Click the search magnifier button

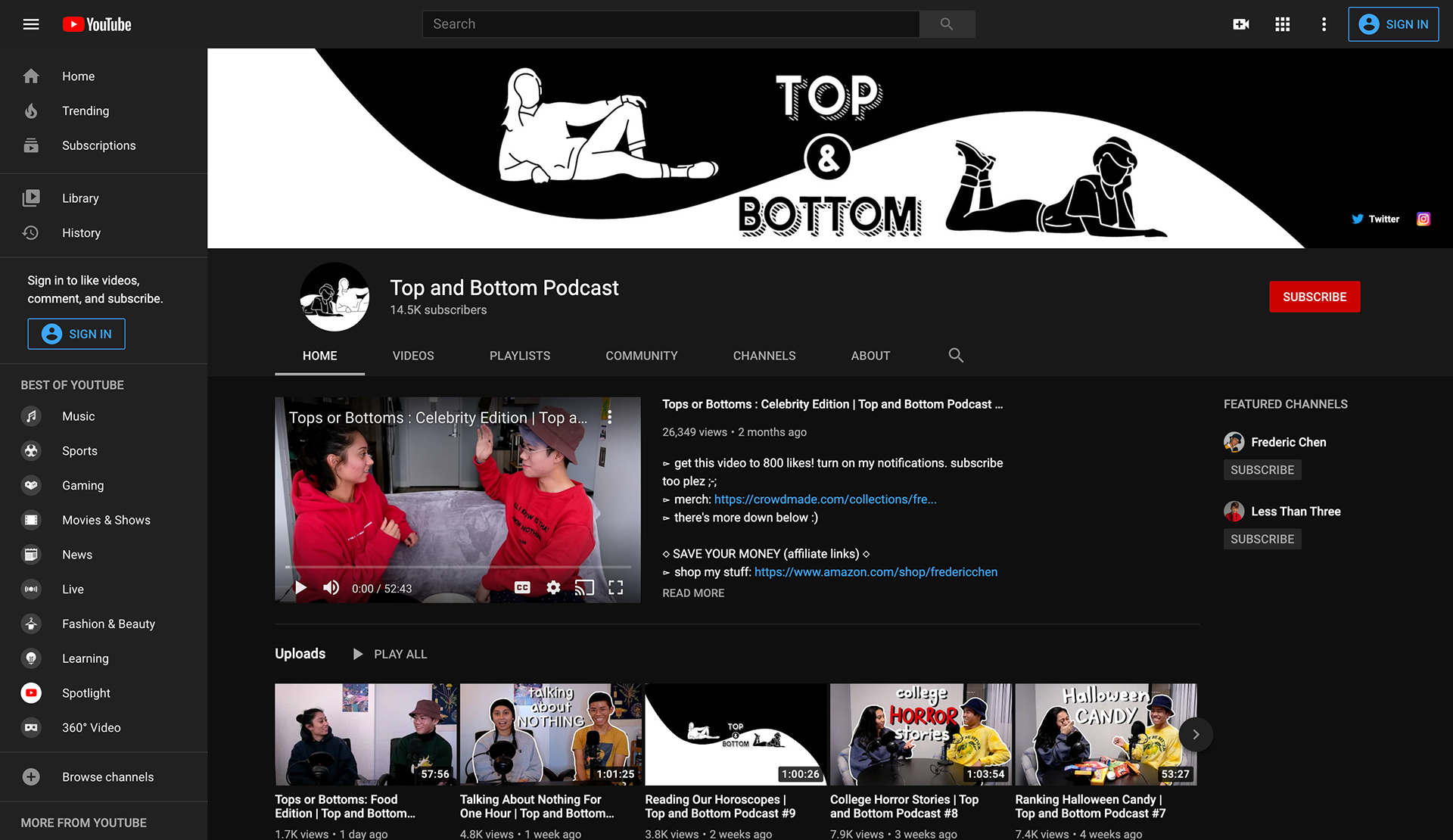coord(947,24)
